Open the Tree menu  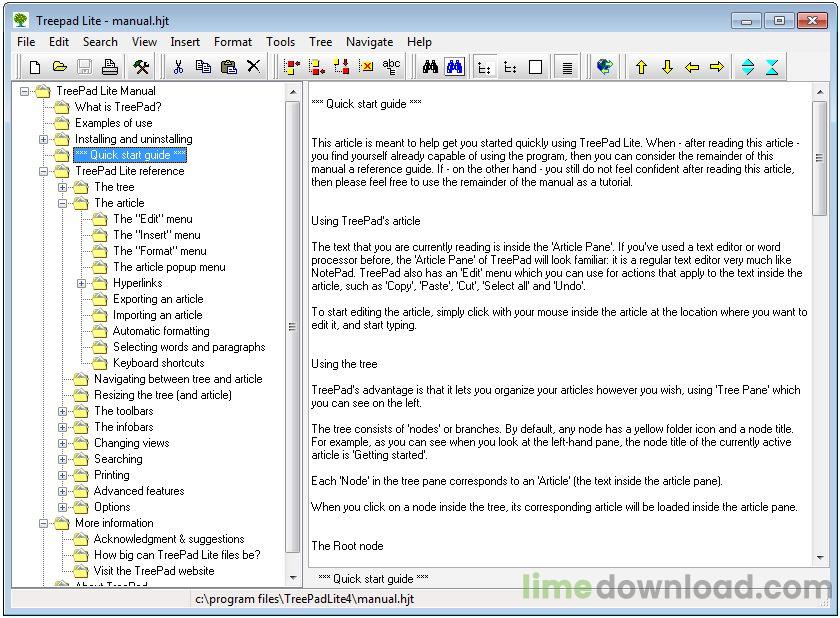(320, 42)
